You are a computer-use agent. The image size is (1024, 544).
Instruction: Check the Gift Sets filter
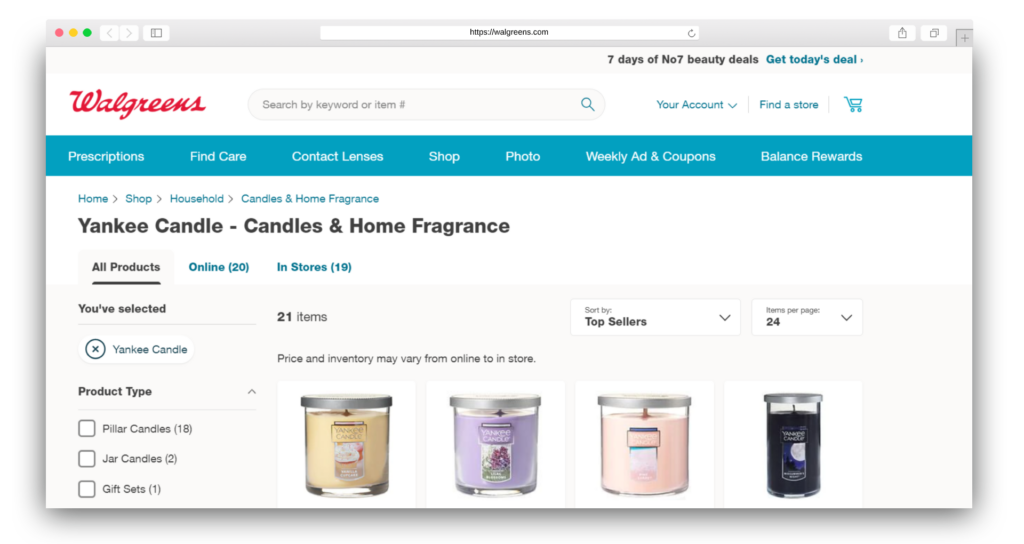(x=87, y=488)
